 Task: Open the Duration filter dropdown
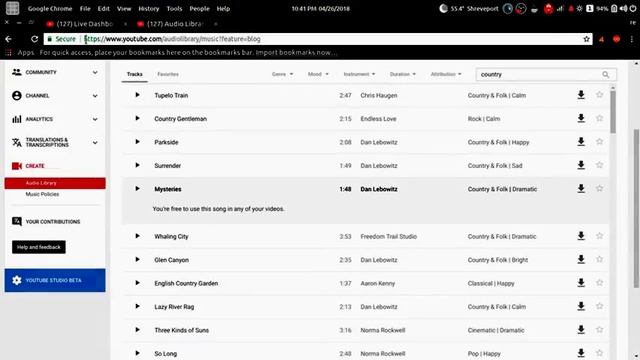pyautogui.click(x=403, y=74)
